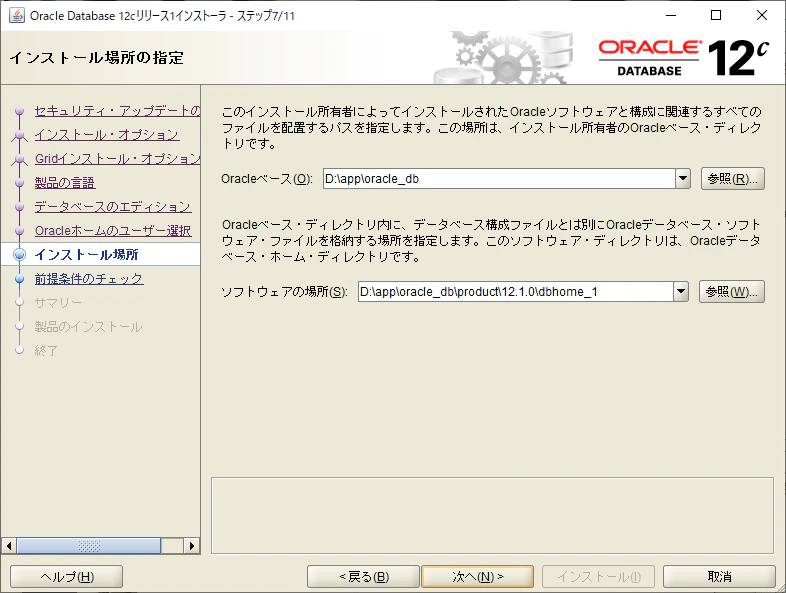
Task: Click the 取消 cancel button
Action: 719,576
